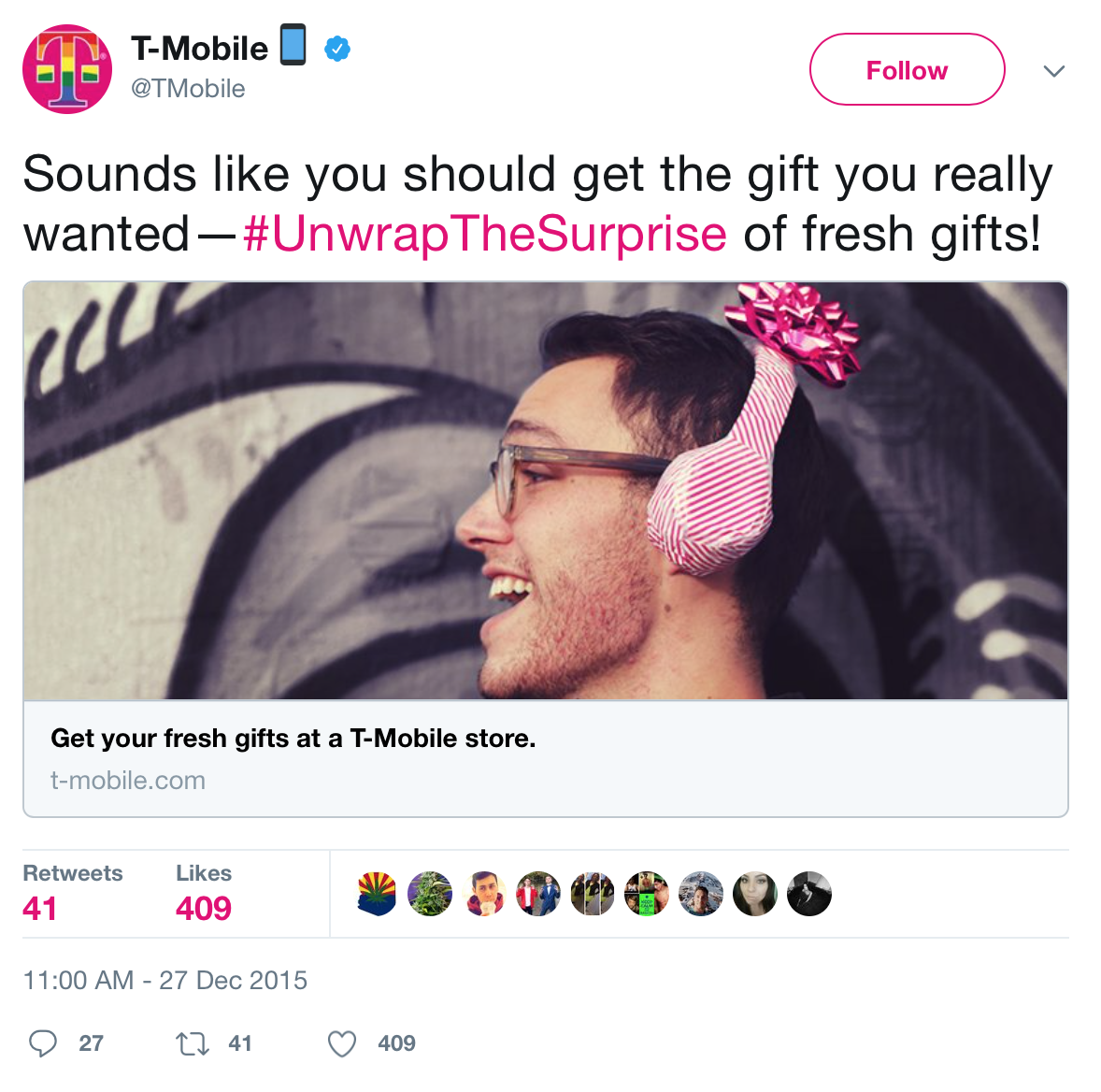Click the reply speech bubble icon
The image size is (1101, 1092).
(x=43, y=1043)
